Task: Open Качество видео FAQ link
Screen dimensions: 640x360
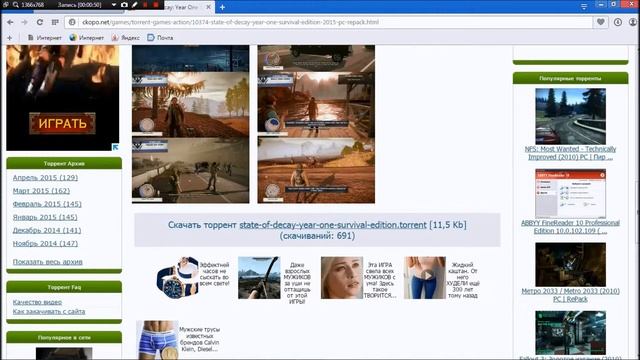Action: pos(37,302)
